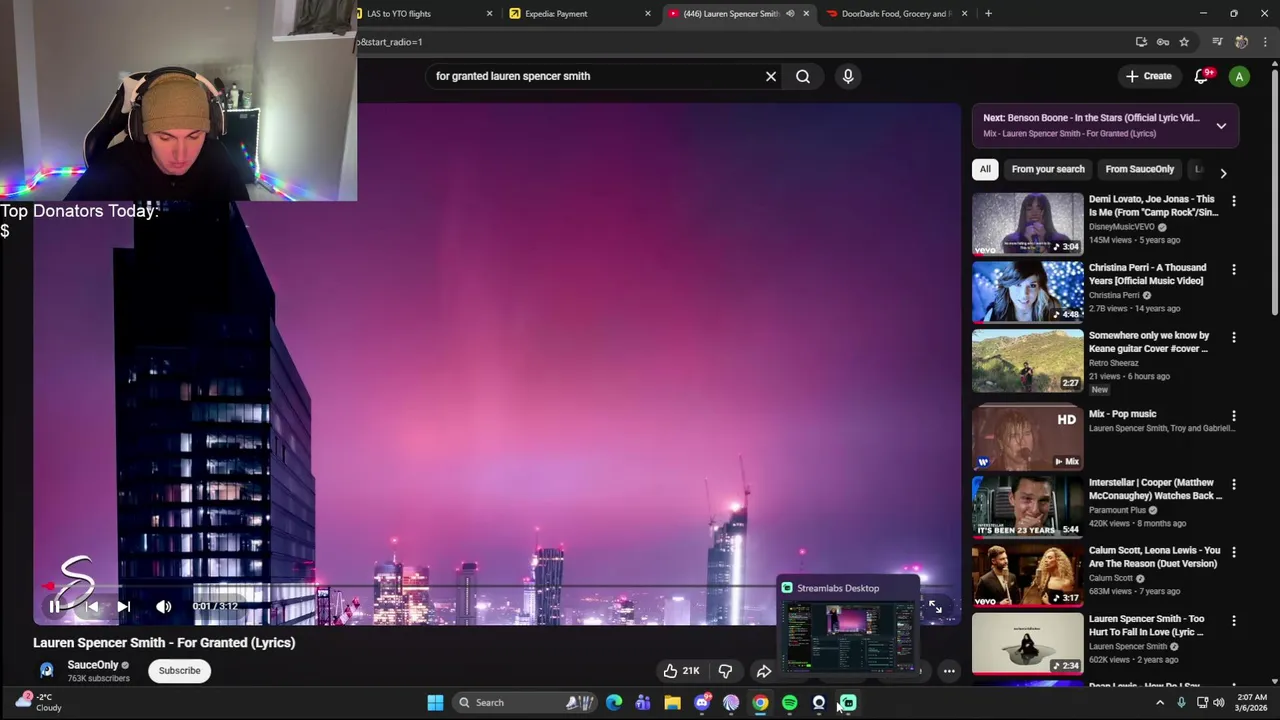Switch to LAS to YTO flights tab

tap(420, 14)
